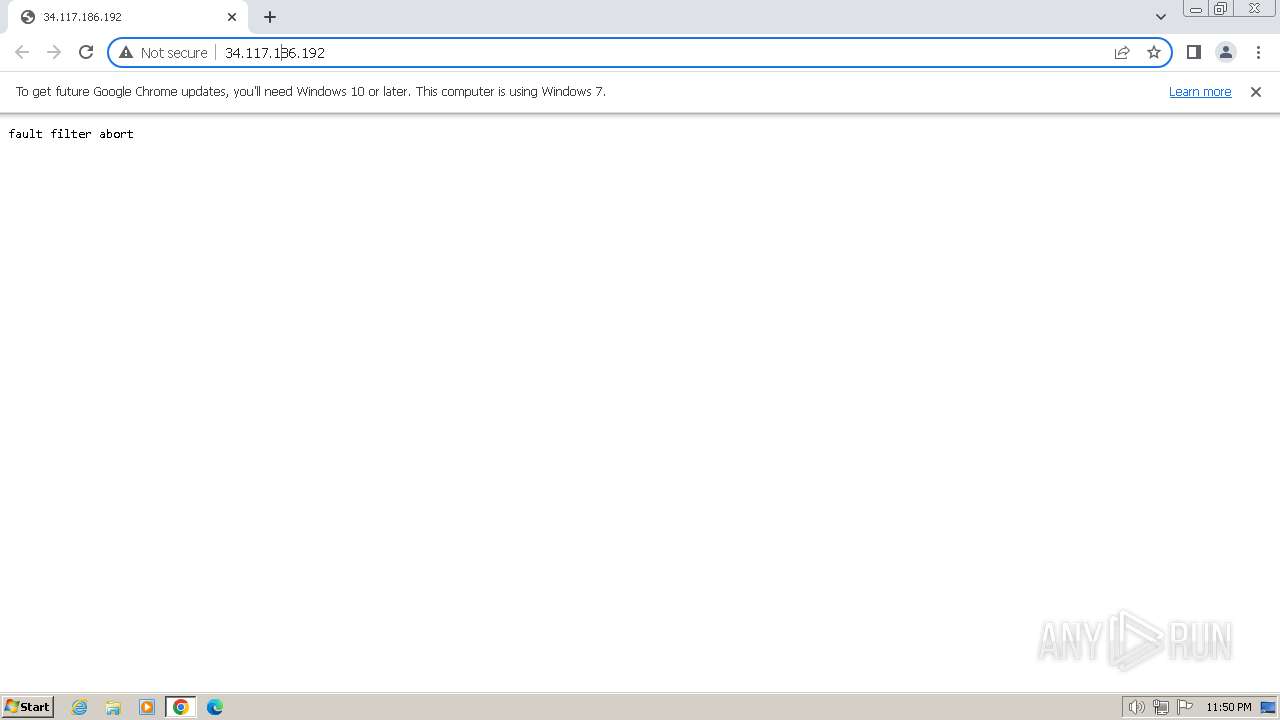Dismiss the Chrome update infobar
1280x720 pixels.
point(1256,91)
